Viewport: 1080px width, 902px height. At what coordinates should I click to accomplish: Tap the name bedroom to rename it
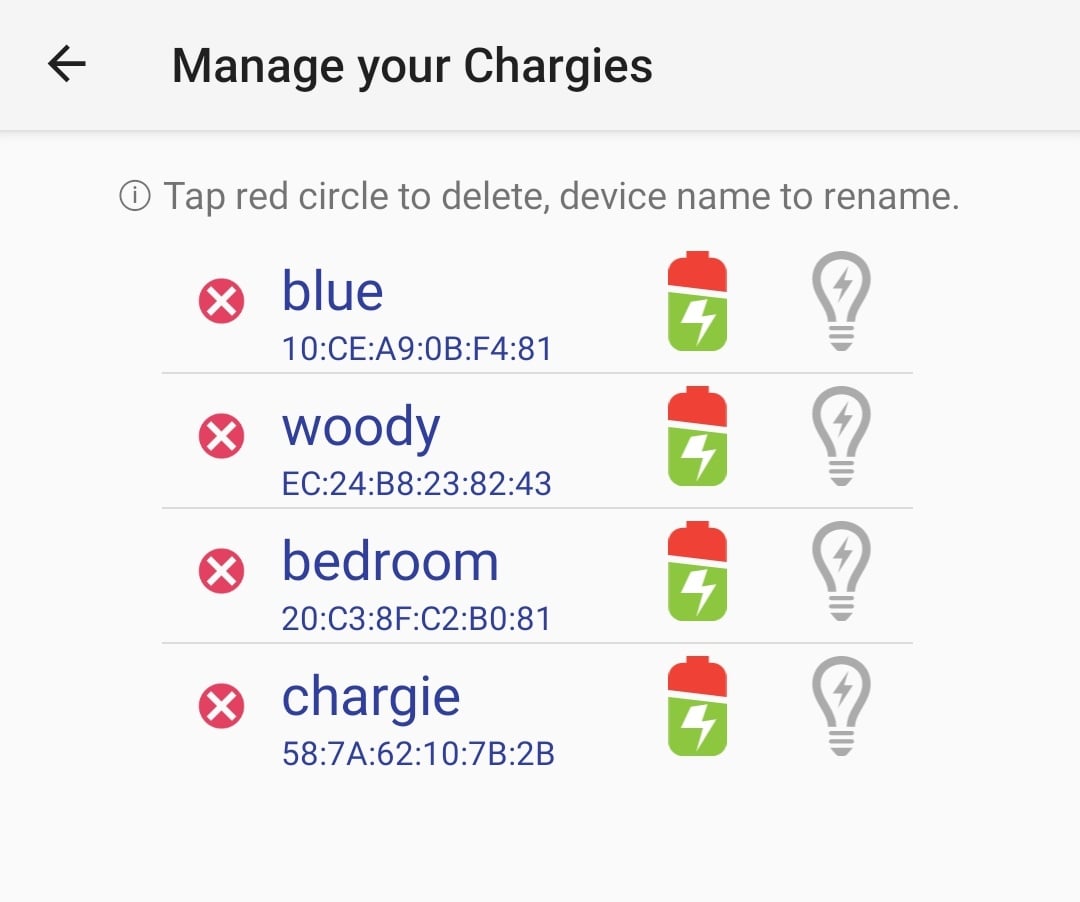point(390,560)
